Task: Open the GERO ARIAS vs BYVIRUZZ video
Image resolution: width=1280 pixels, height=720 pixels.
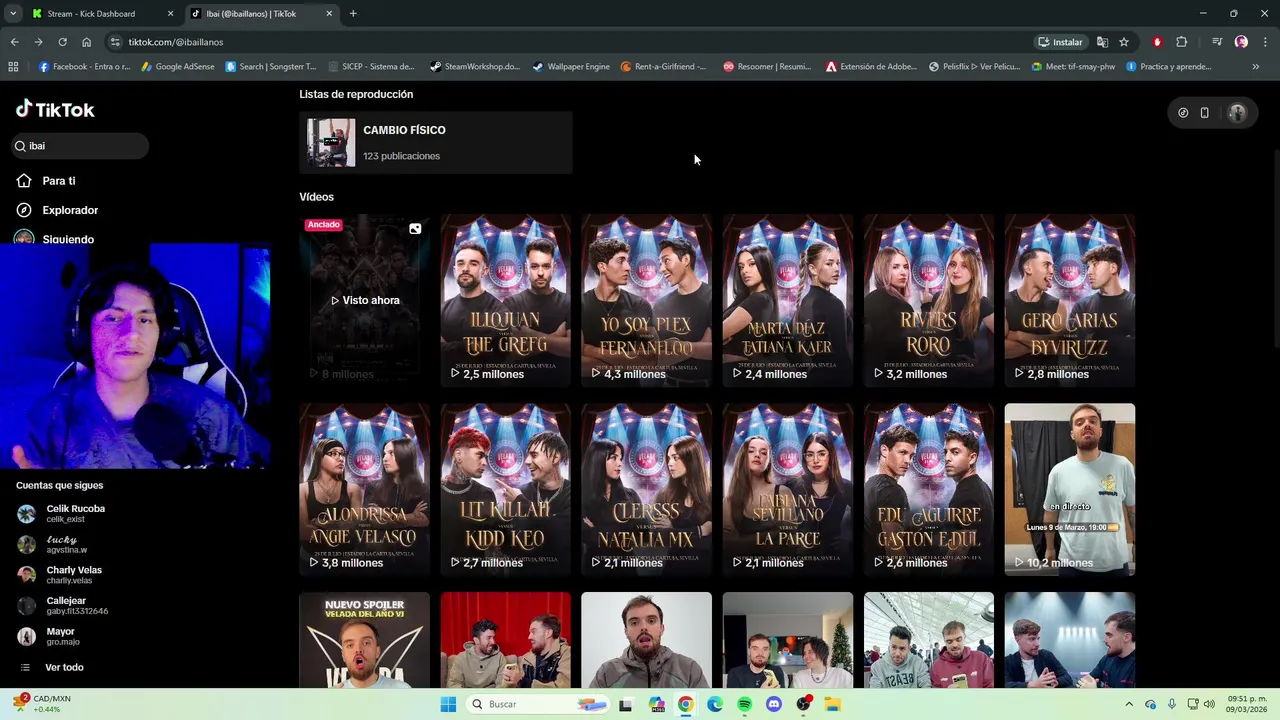Action: [1070, 300]
